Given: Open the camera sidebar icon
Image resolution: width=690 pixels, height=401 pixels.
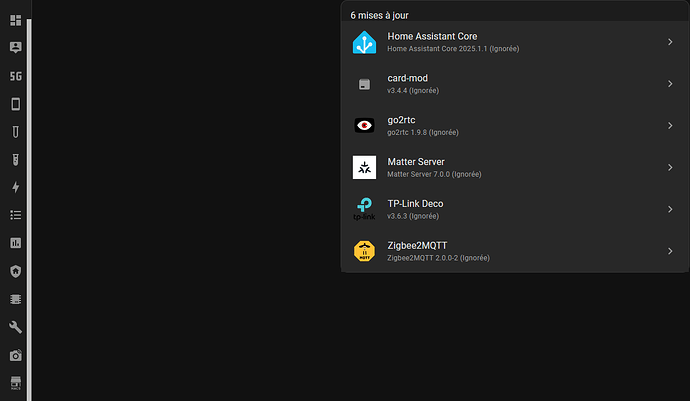Looking at the screenshot, I should pos(15,355).
